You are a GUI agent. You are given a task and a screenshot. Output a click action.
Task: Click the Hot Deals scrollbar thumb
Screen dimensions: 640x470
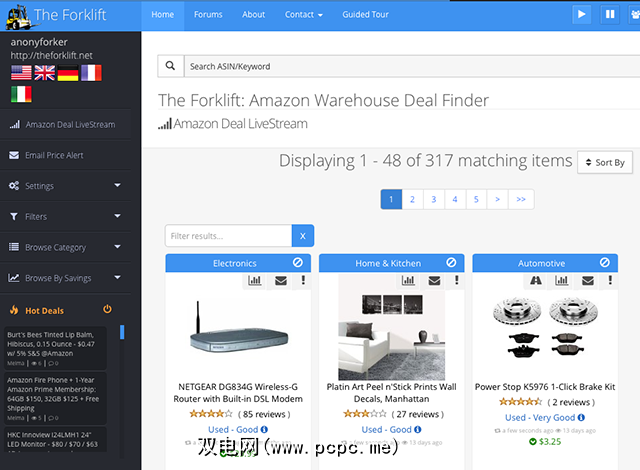(x=122, y=332)
